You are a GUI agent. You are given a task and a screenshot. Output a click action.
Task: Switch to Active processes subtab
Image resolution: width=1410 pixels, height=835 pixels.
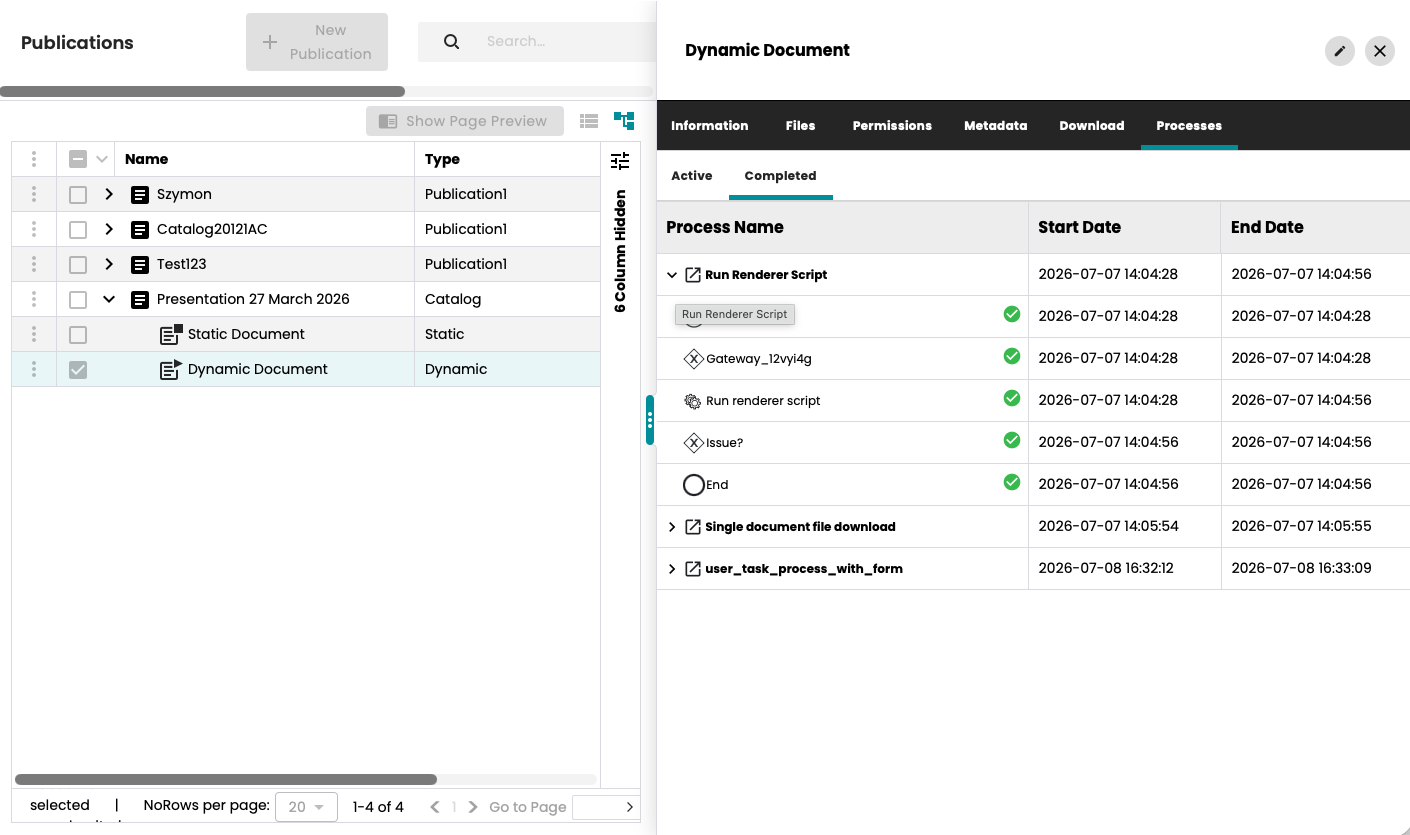[692, 176]
